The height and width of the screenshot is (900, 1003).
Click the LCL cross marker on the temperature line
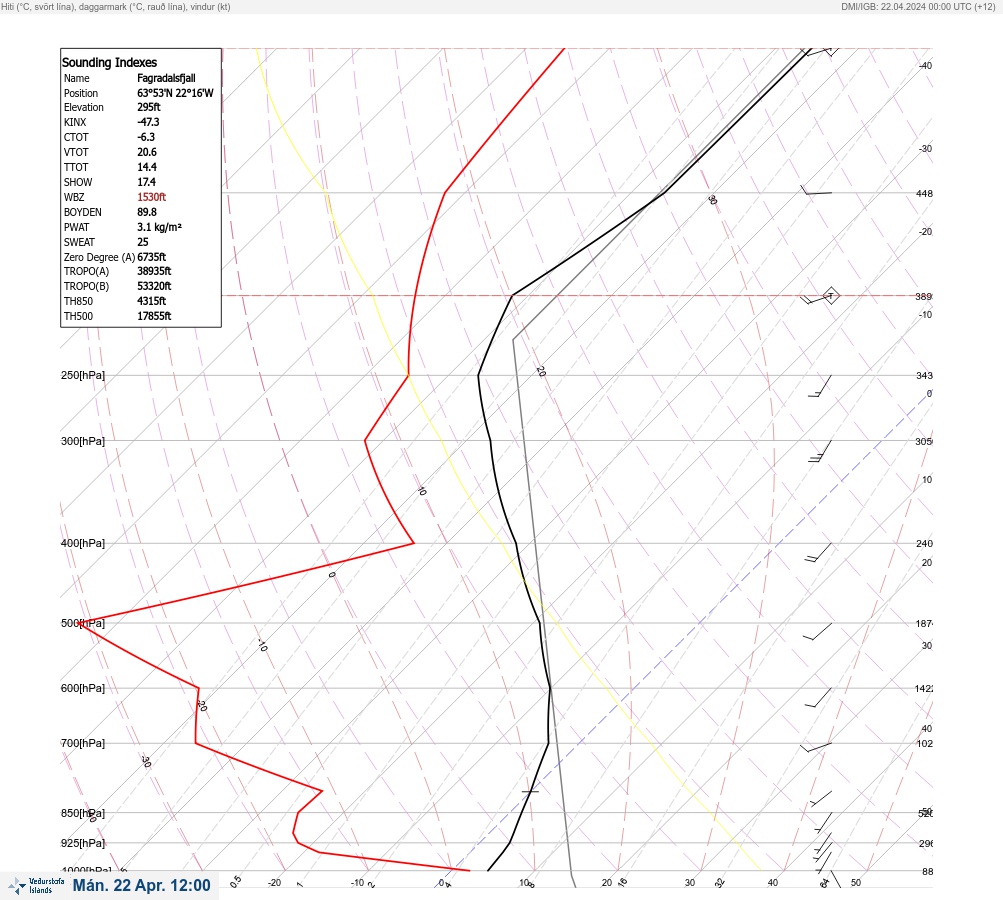point(530,791)
